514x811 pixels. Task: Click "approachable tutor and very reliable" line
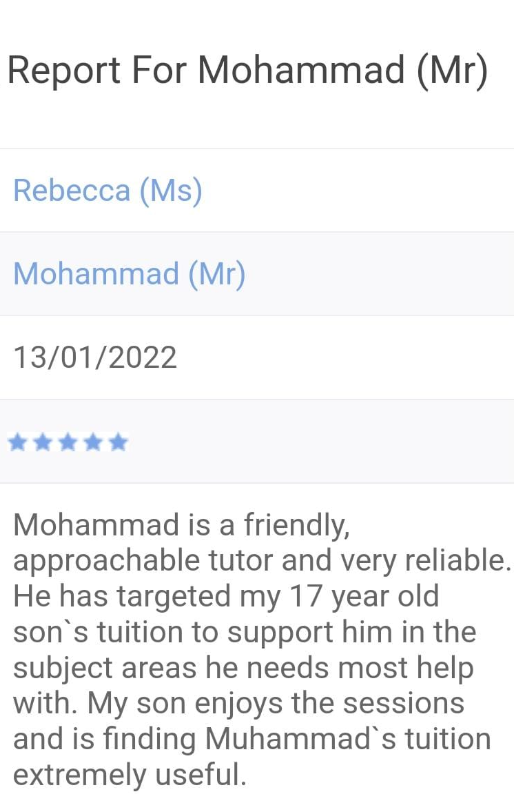pyautogui.click(x=262, y=561)
